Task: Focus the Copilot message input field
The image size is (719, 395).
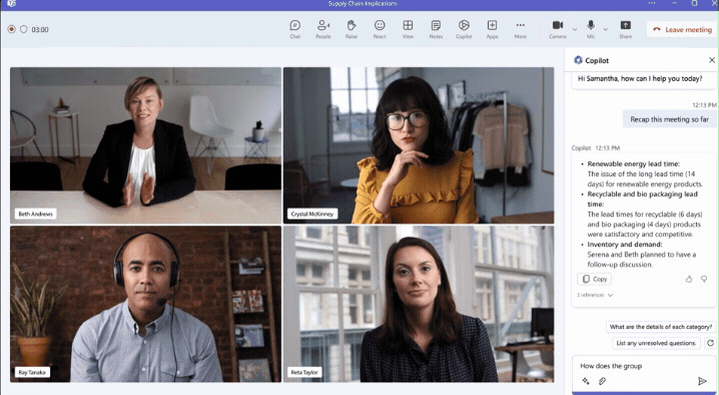Action: click(644, 366)
